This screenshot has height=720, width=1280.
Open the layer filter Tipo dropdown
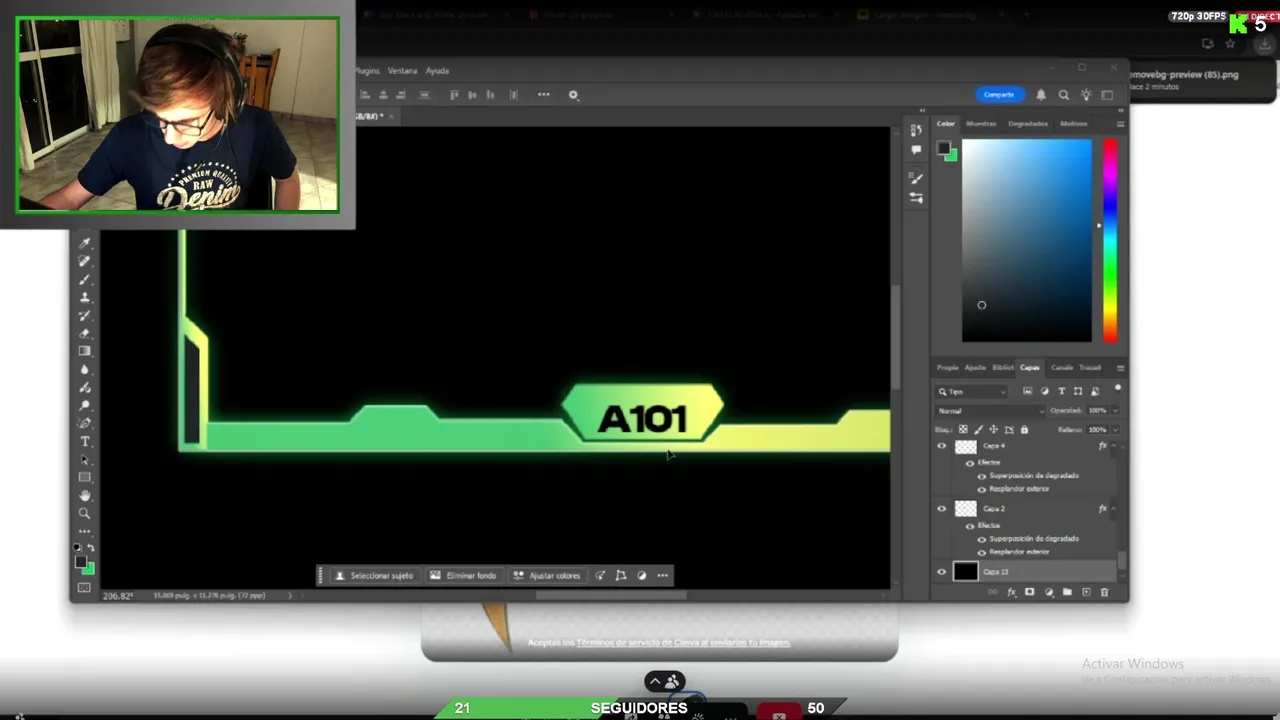click(x=972, y=392)
